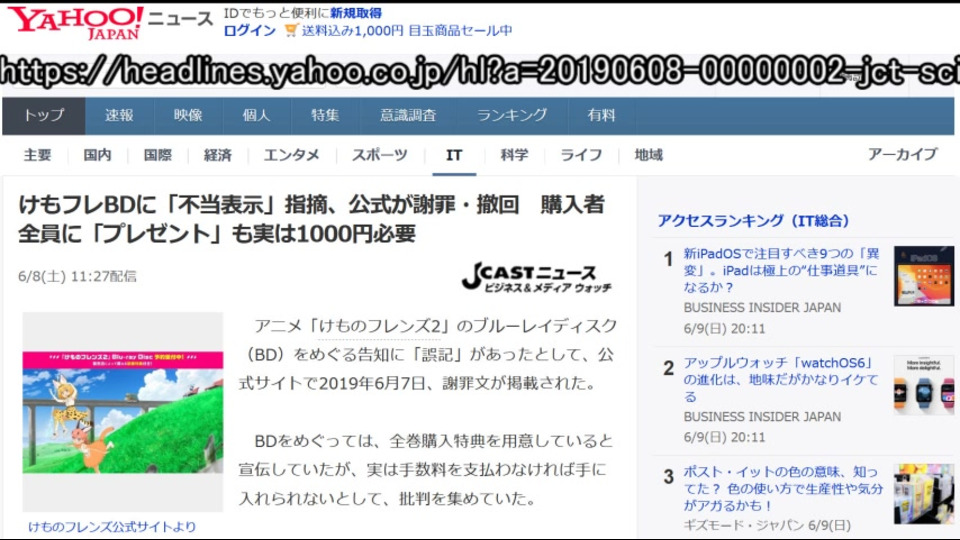Open the 主要 category
This screenshot has height=540, width=960.
[x=37, y=156]
